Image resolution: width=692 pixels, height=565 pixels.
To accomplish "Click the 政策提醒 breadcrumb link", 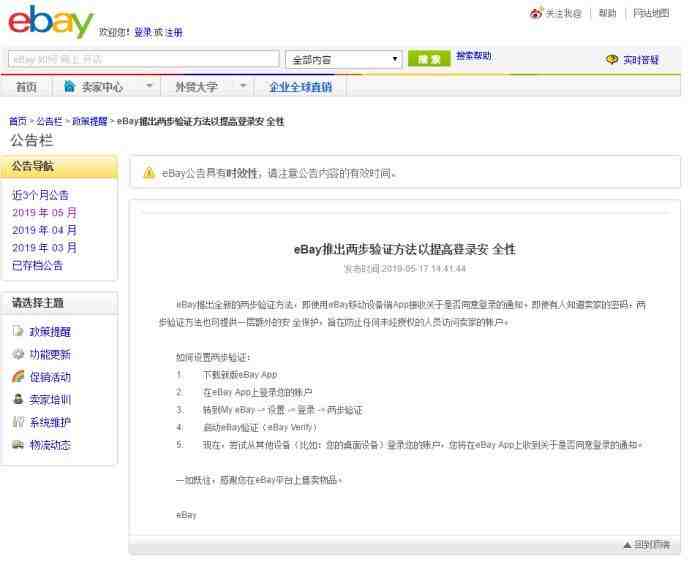I will click(90, 121).
